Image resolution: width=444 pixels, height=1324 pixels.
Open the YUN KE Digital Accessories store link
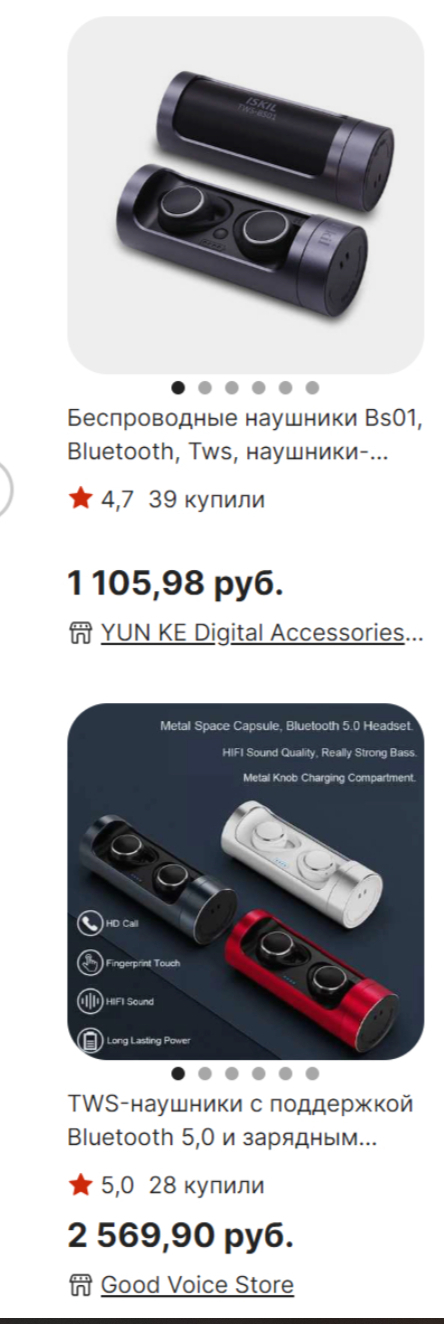(262, 633)
